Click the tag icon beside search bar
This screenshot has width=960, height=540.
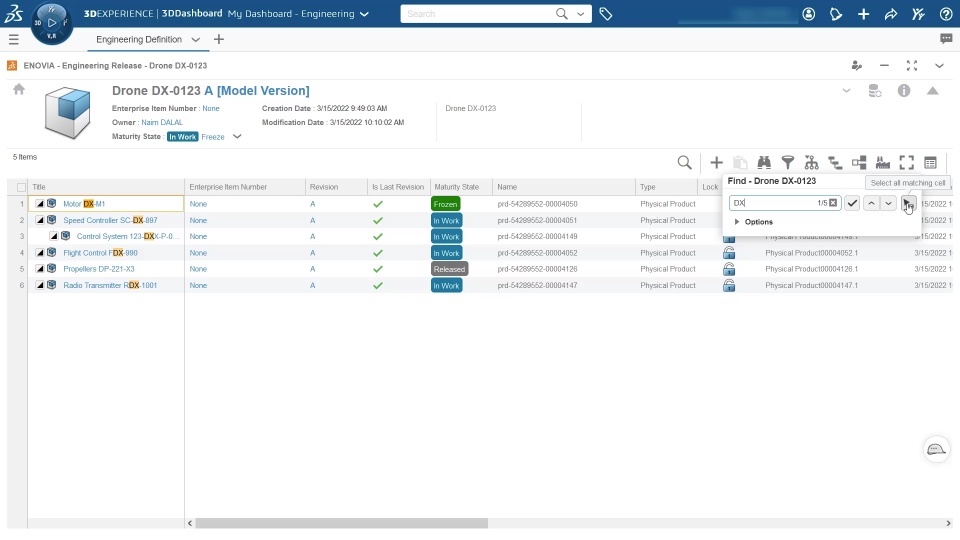click(x=606, y=13)
